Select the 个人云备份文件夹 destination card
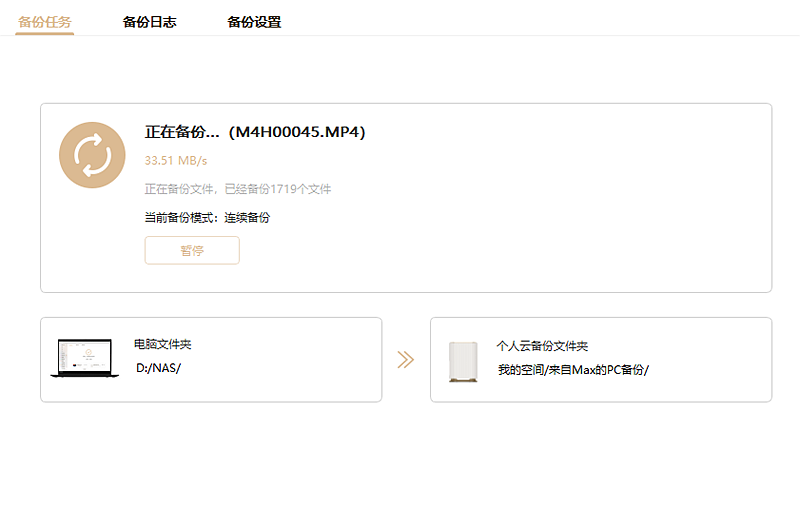Screen dimensions: 800x510 pos(601,360)
